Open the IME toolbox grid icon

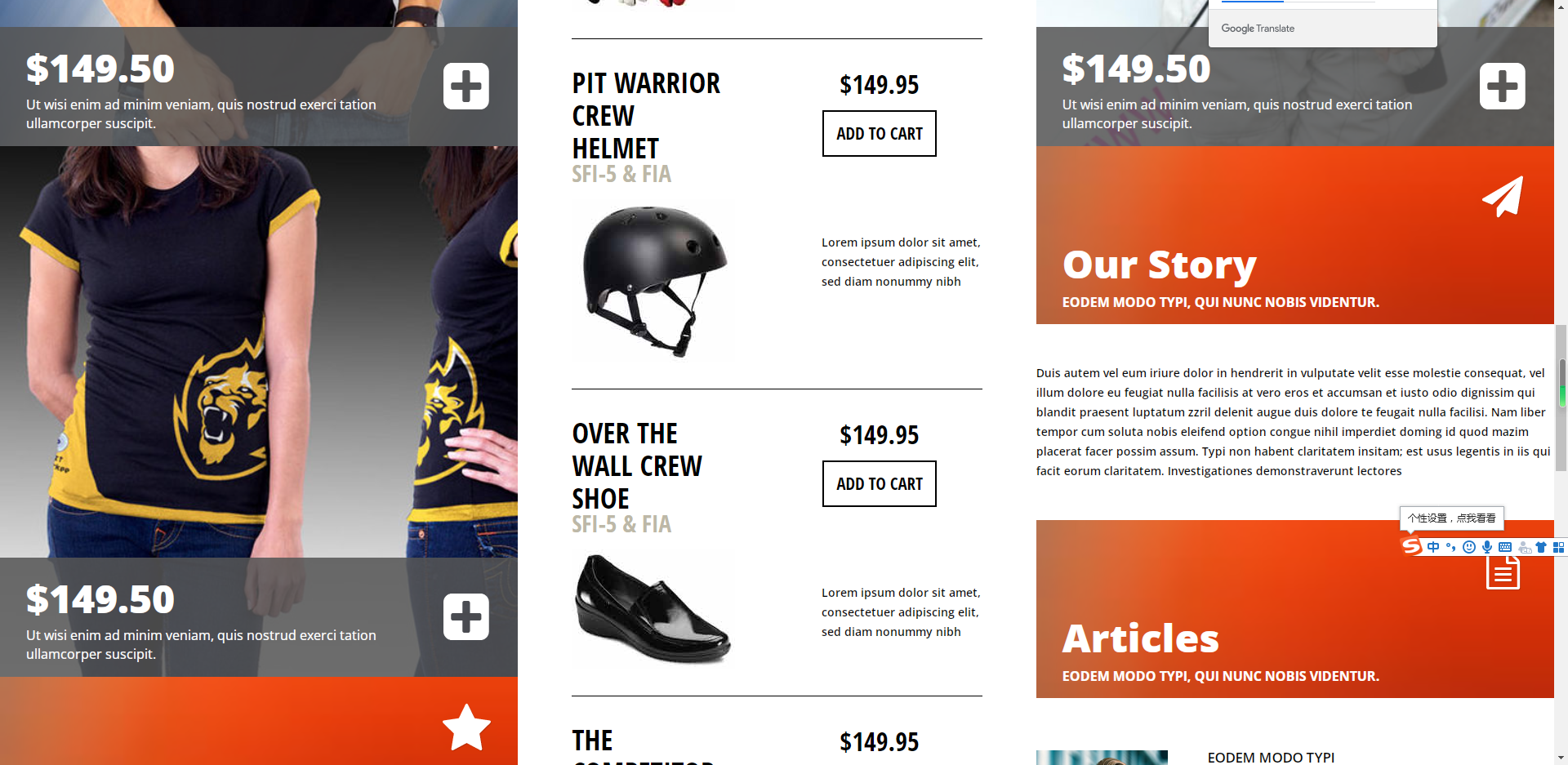coord(1558,547)
